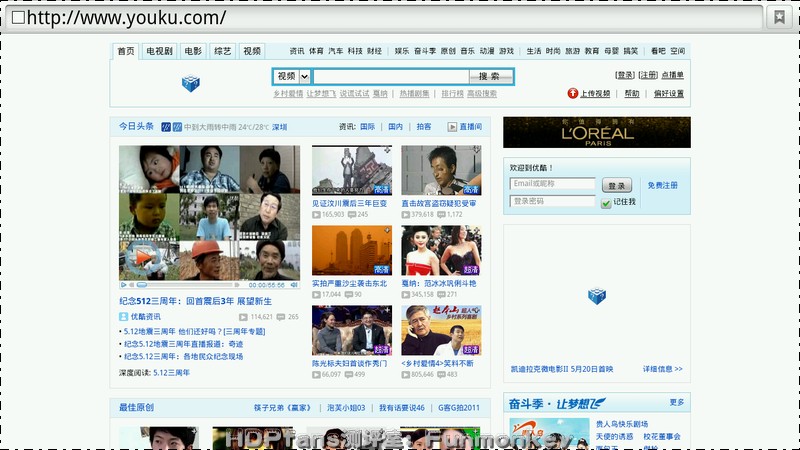Open the 直击故宫盗窃疑犯受审 thumbnail
This screenshot has width=800, height=450.
(x=441, y=170)
